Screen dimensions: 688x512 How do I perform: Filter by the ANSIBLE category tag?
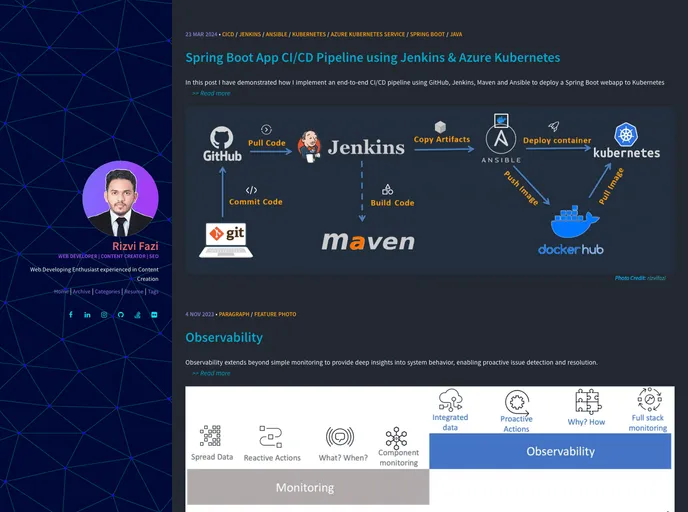[276, 34]
